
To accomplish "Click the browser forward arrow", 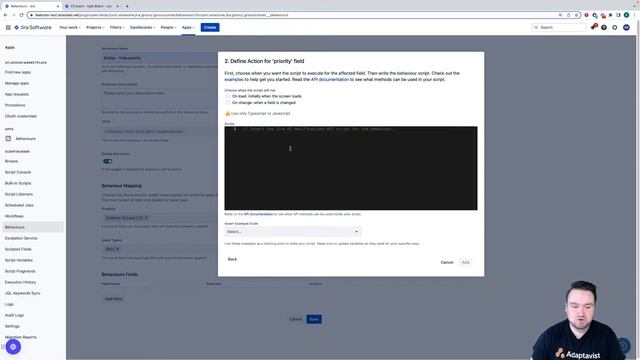I will (x=13, y=15).
